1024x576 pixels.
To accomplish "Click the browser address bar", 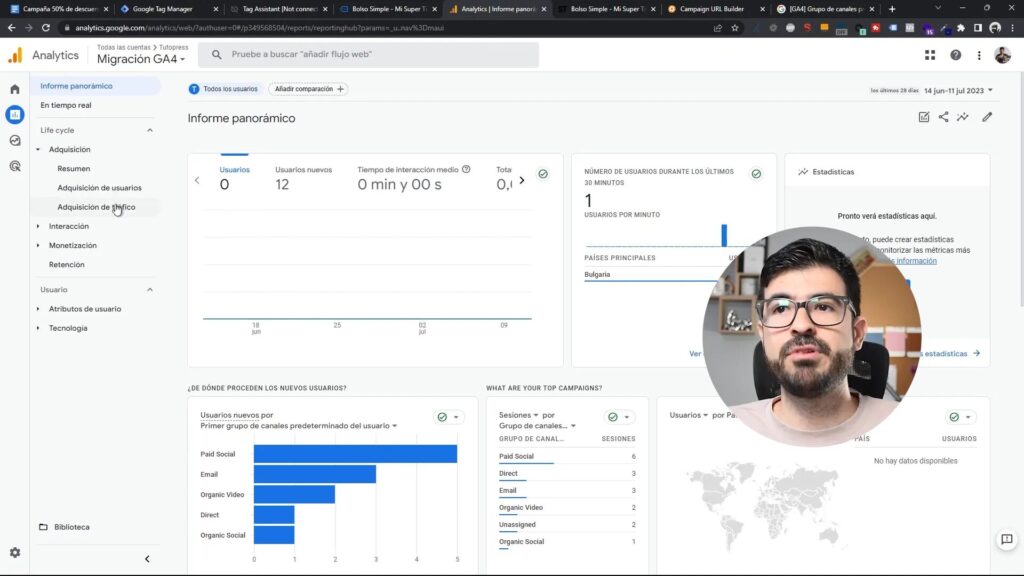I will click(x=389, y=28).
